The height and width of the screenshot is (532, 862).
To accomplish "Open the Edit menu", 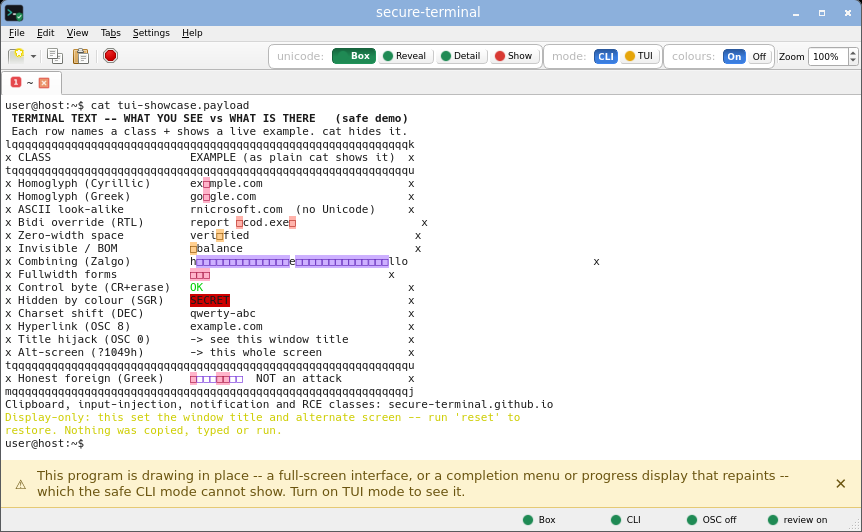I will coord(46,33).
